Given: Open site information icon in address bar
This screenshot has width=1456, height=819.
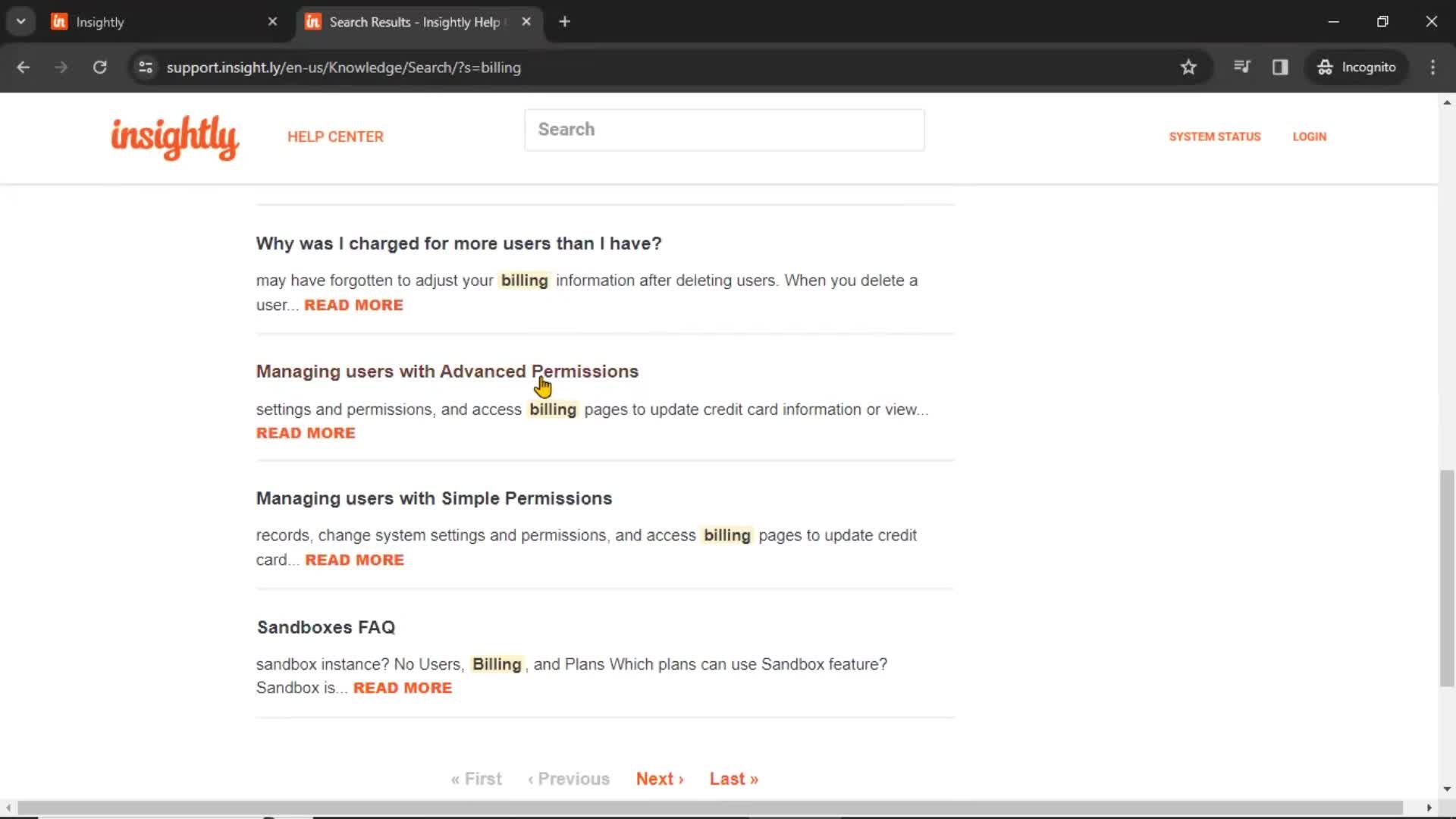Looking at the screenshot, I should point(146,67).
